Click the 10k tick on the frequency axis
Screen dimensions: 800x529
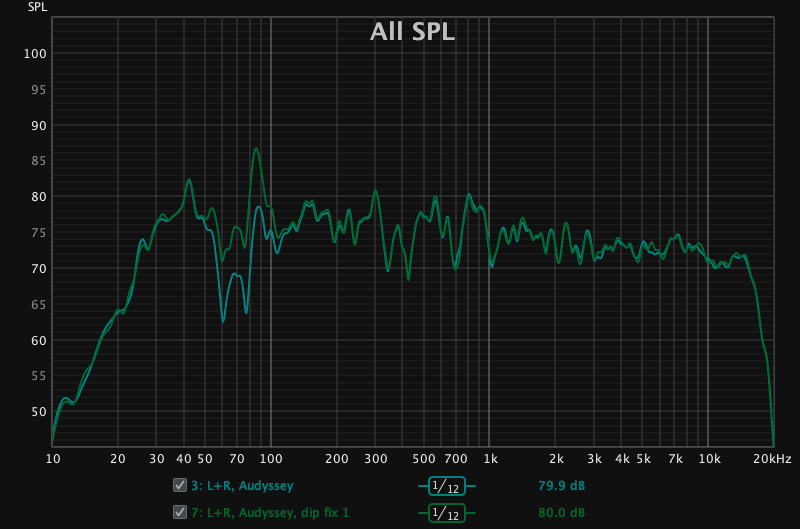(x=709, y=459)
